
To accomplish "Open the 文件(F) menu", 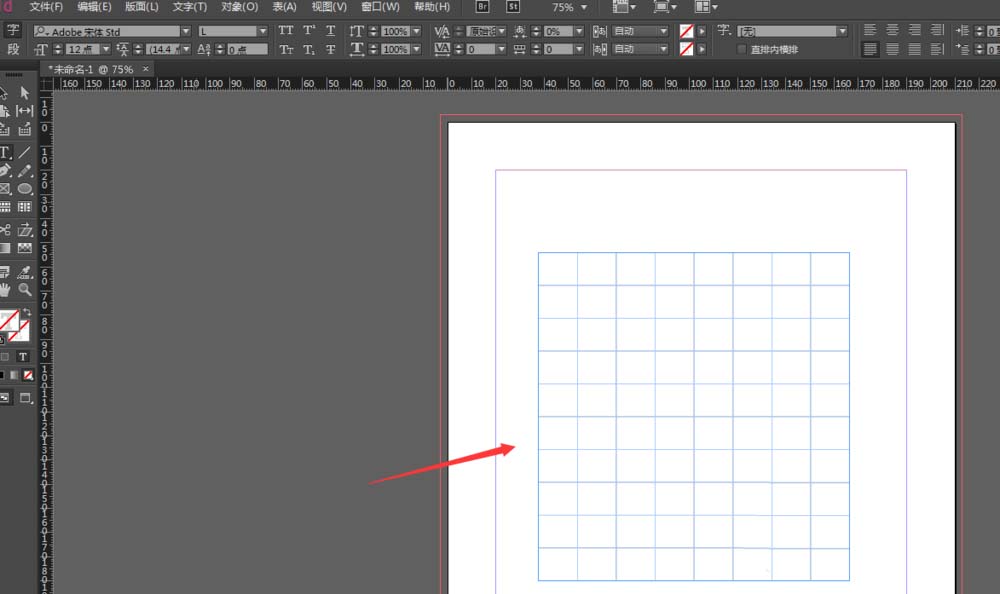I will tap(46, 7).
